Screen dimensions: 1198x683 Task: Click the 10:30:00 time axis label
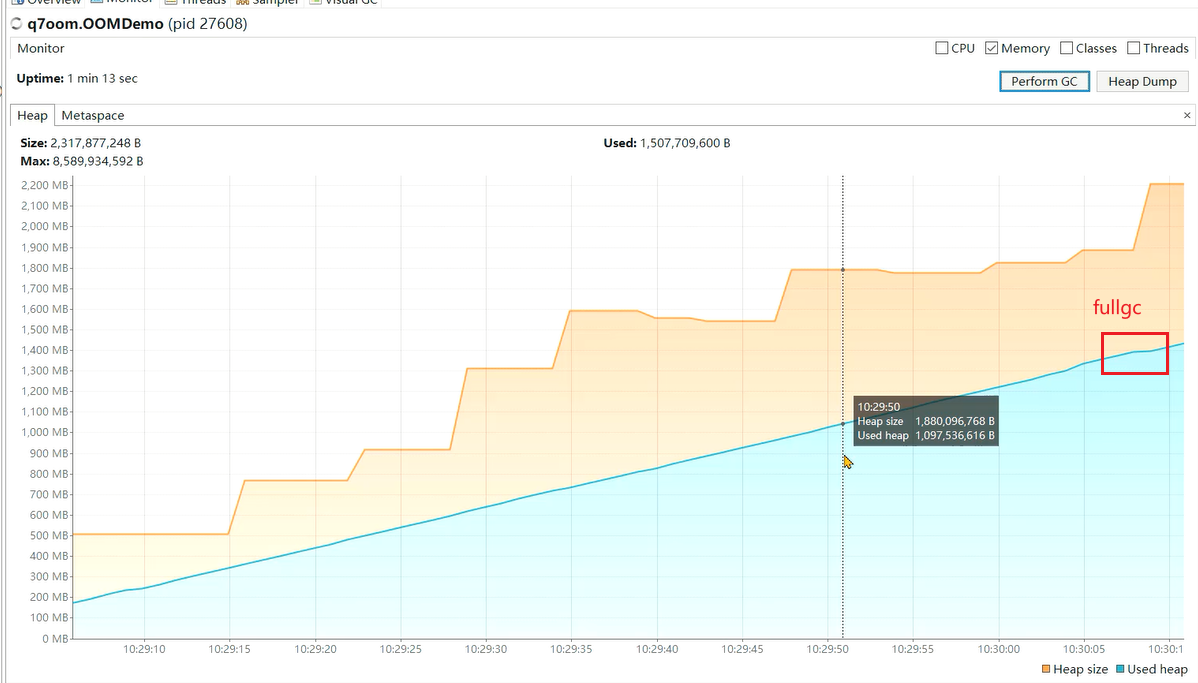tap(999, 648)
